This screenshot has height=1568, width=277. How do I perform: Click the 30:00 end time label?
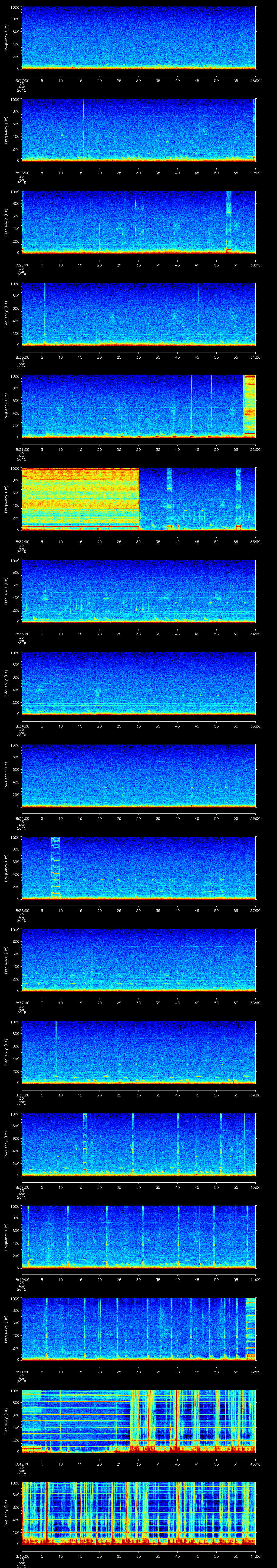click(256, 265)
